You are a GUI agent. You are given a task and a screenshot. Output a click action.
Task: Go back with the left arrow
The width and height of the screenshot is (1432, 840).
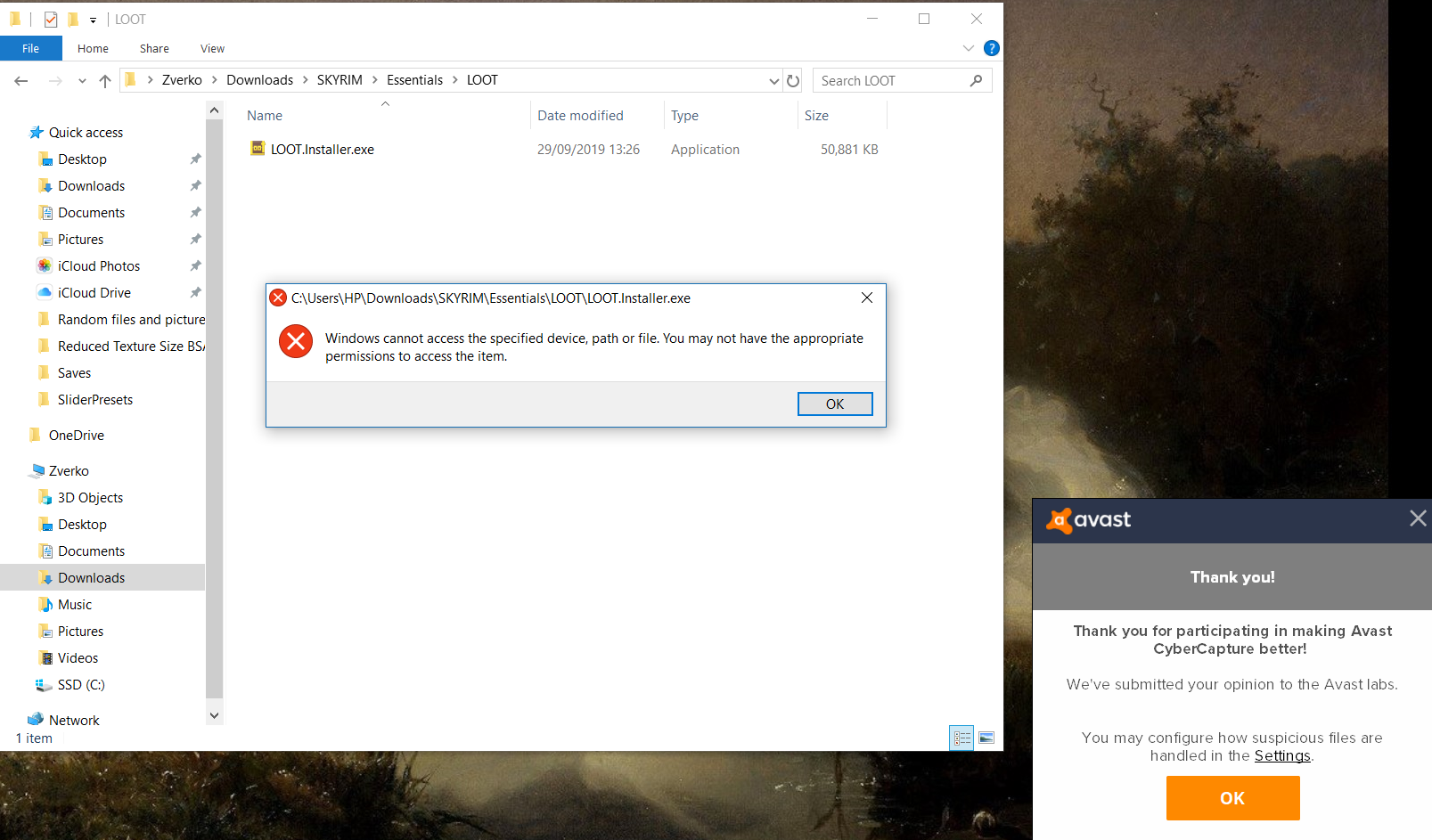click(x=21, y=81)
